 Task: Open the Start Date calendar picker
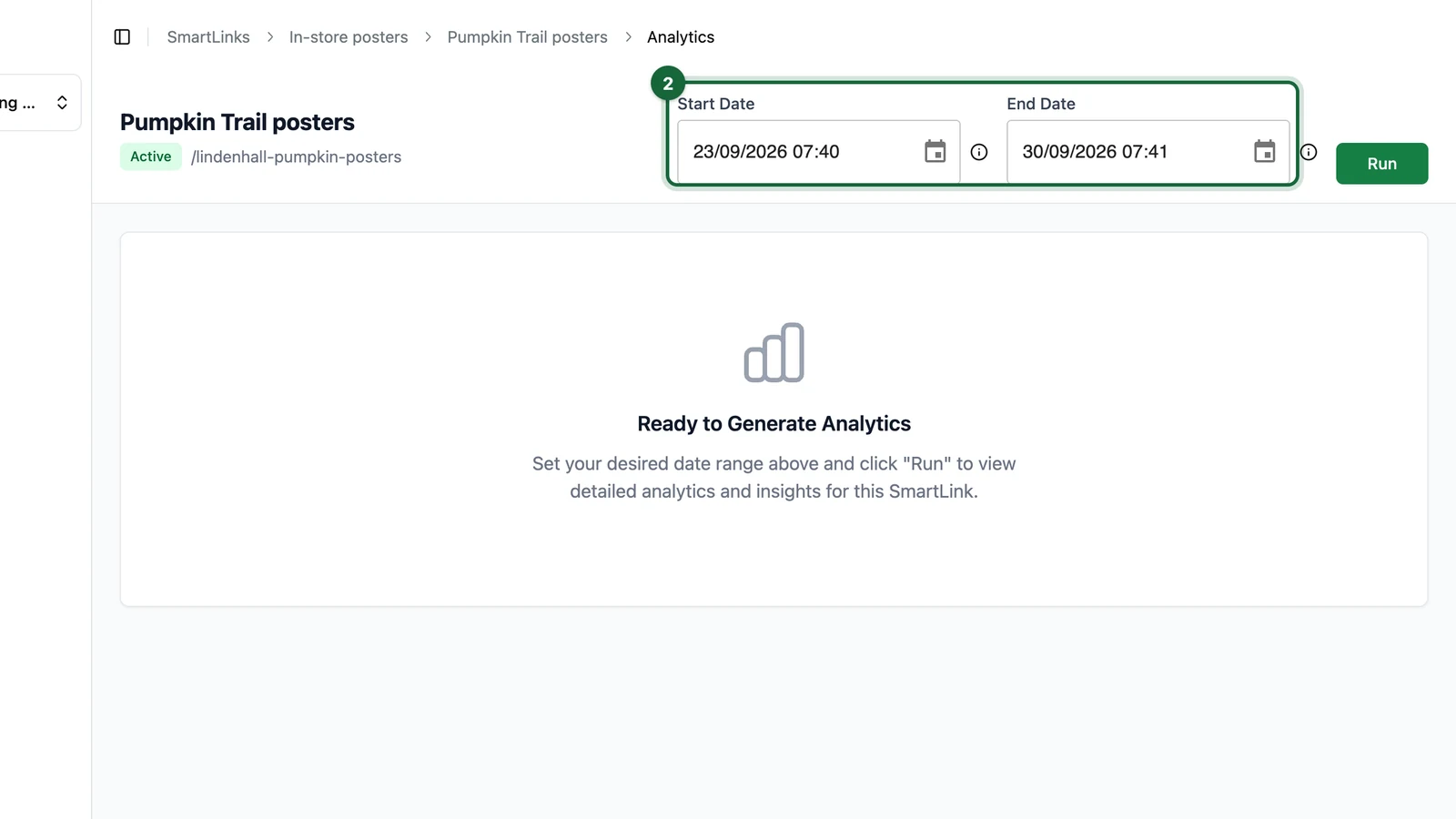pyautogui.click(x=935, y=152)
